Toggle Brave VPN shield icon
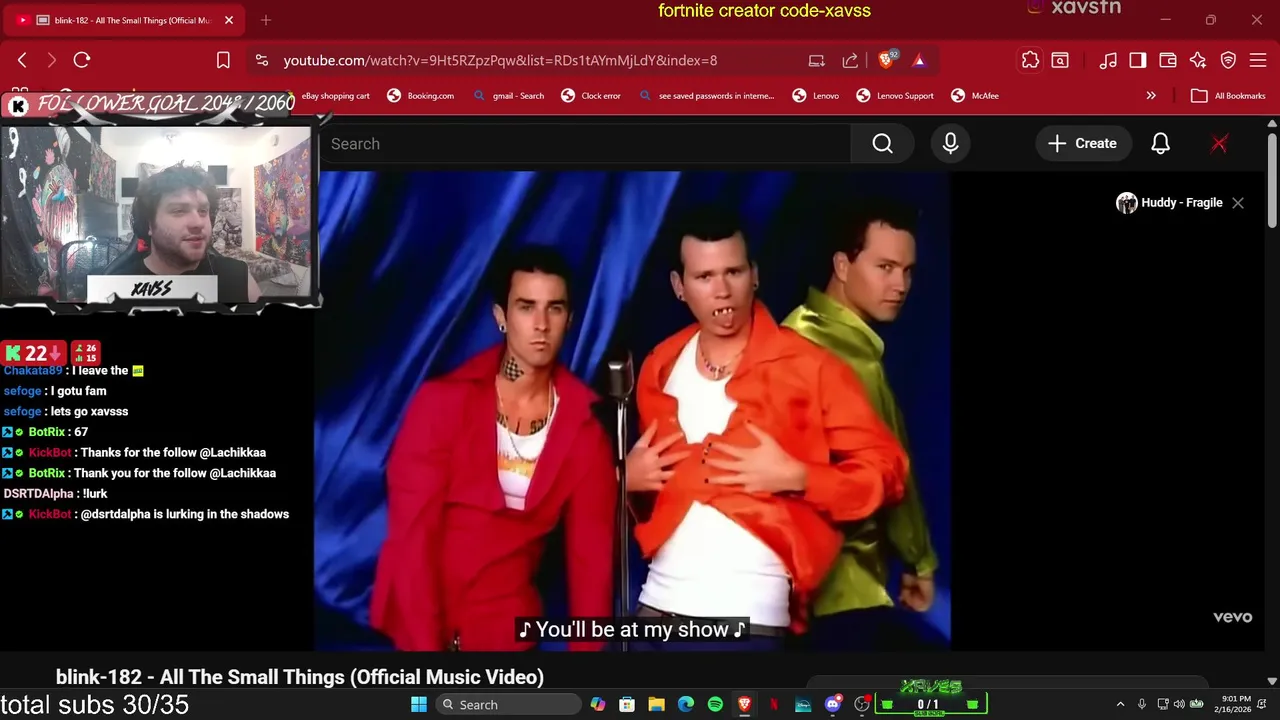The height and width of the screenshot is (720, 1280). [1228, 60]
